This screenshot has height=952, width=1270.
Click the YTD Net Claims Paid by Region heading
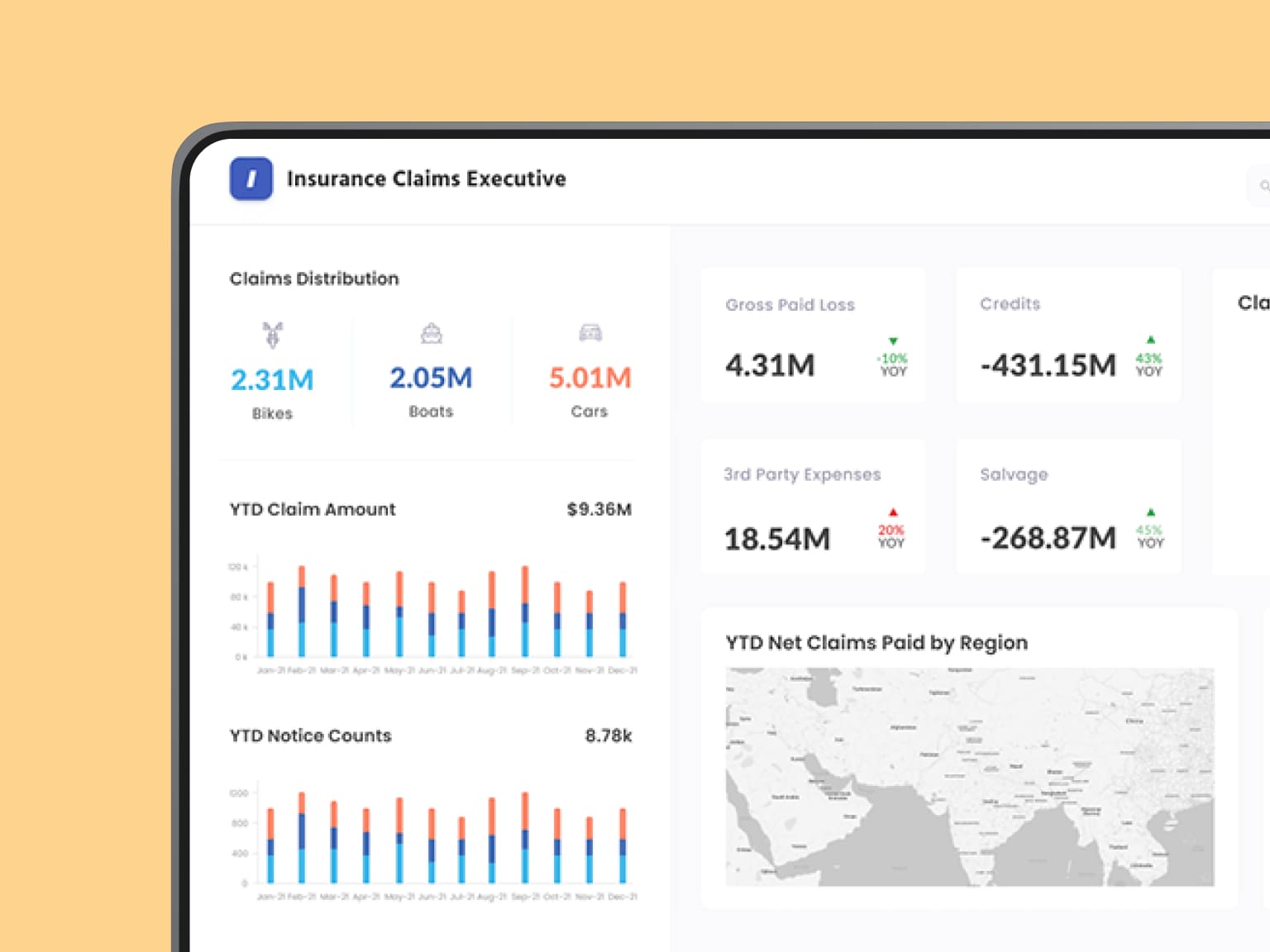(876, 643)
